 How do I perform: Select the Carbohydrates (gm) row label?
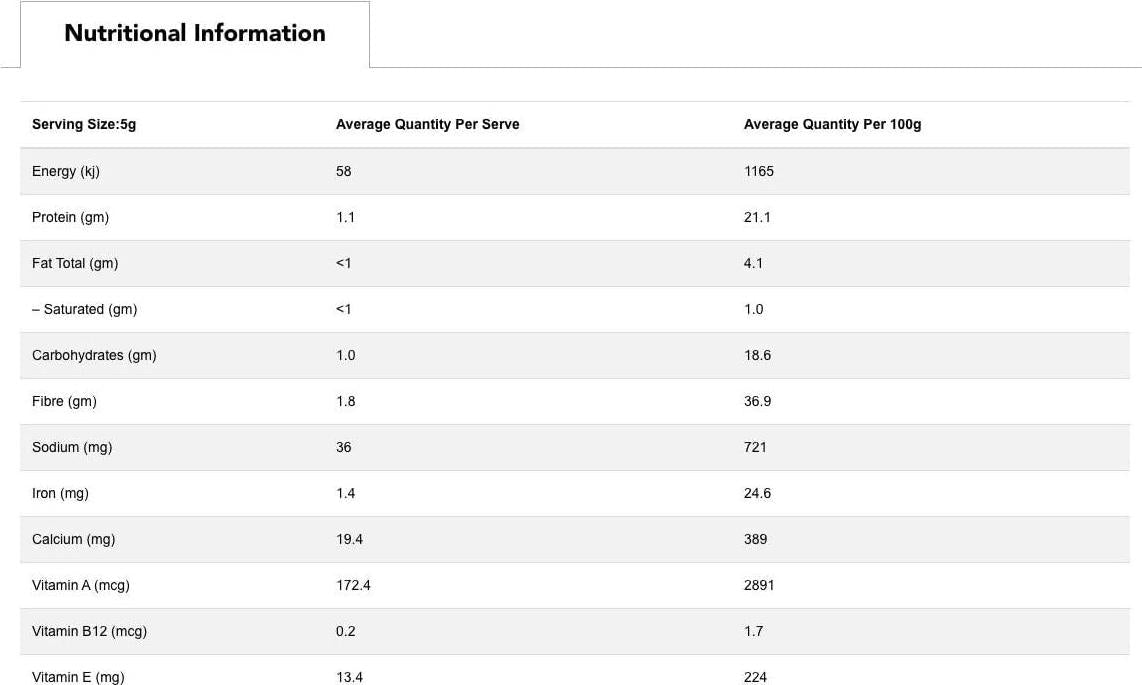pyautogui.click(x=94, y=355)
